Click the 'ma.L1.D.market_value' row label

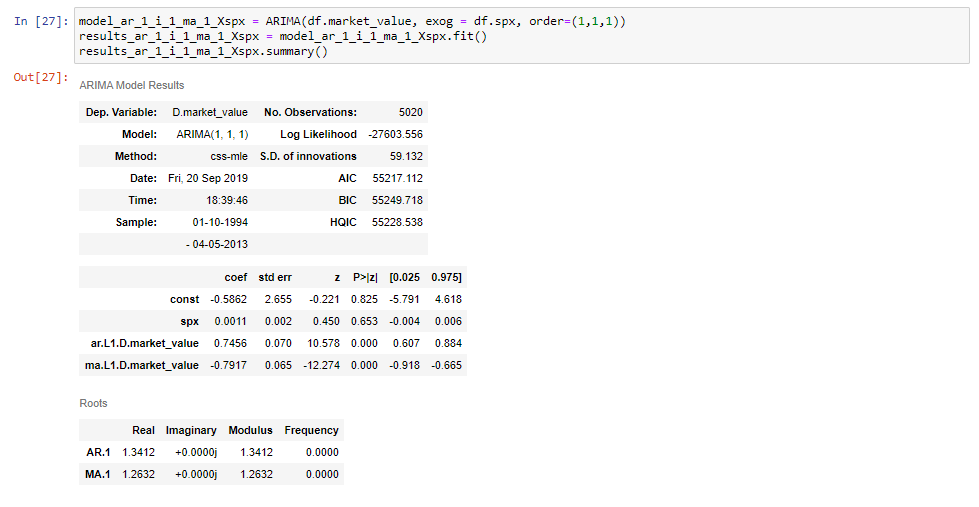142,365
